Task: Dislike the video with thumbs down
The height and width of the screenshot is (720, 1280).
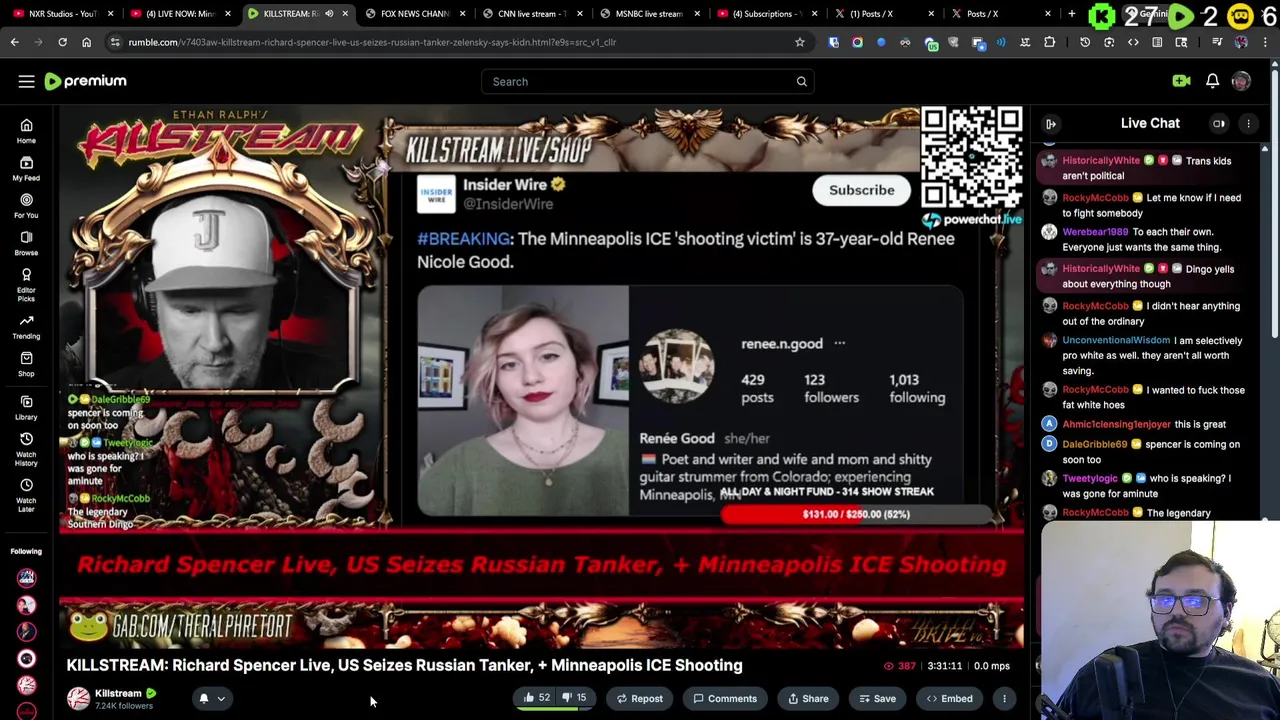Action: 574,698
